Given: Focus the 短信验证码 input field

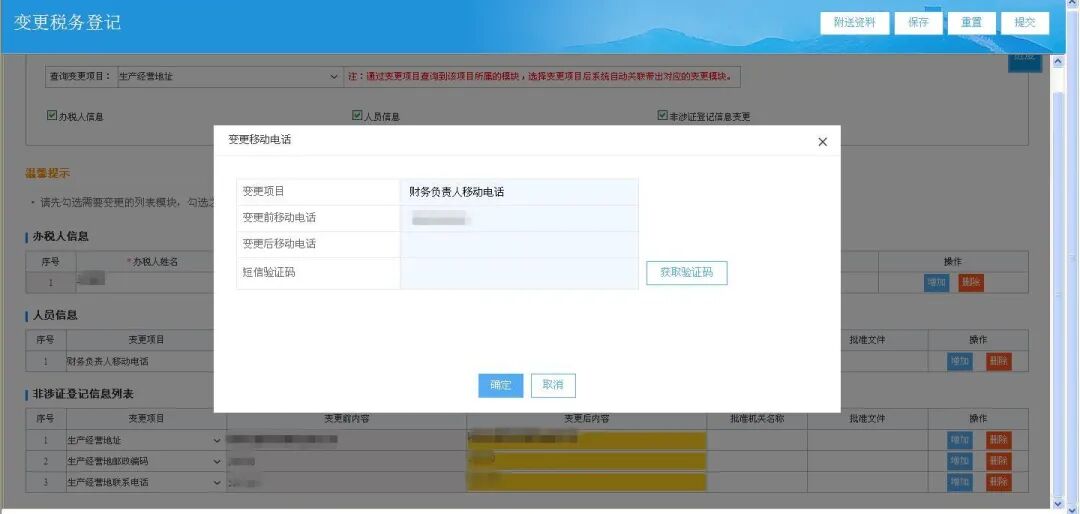Looking at the screenshot, I should 519,273.
